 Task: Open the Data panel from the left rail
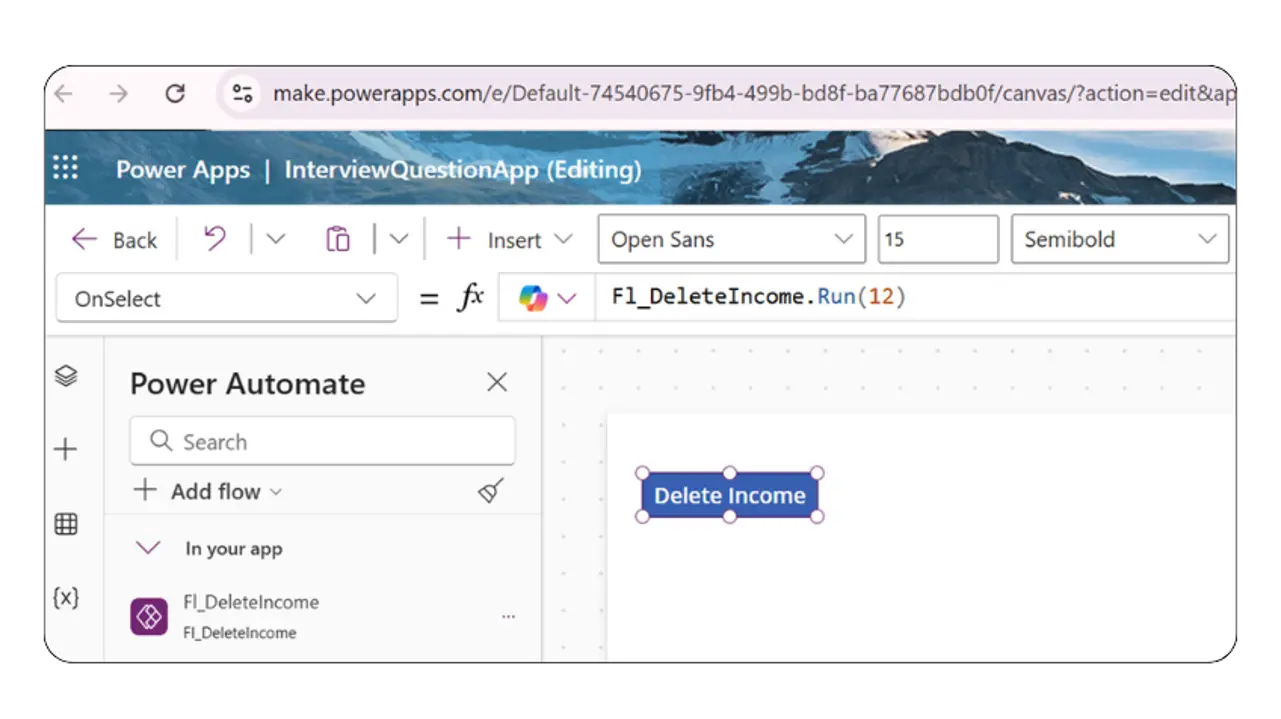pos(66,523)
